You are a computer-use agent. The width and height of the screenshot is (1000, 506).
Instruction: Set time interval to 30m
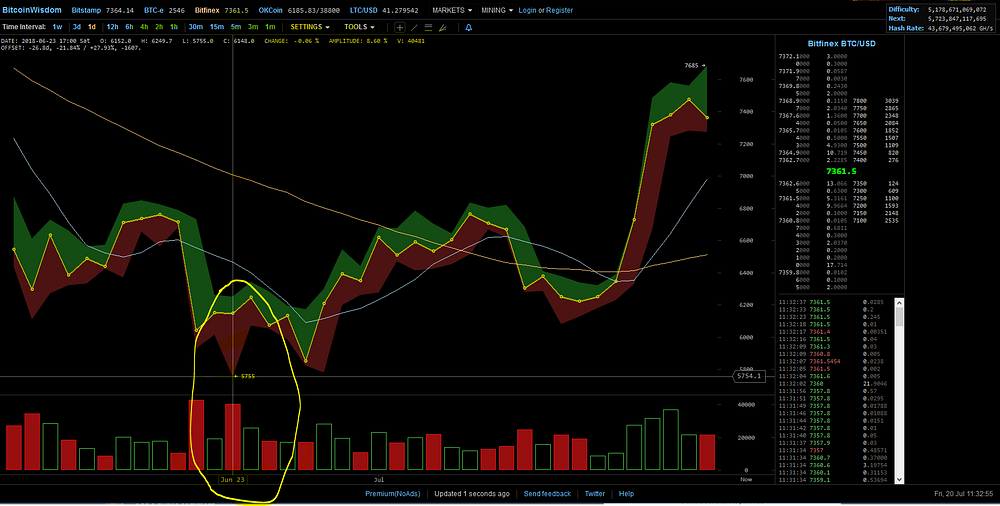195,27
